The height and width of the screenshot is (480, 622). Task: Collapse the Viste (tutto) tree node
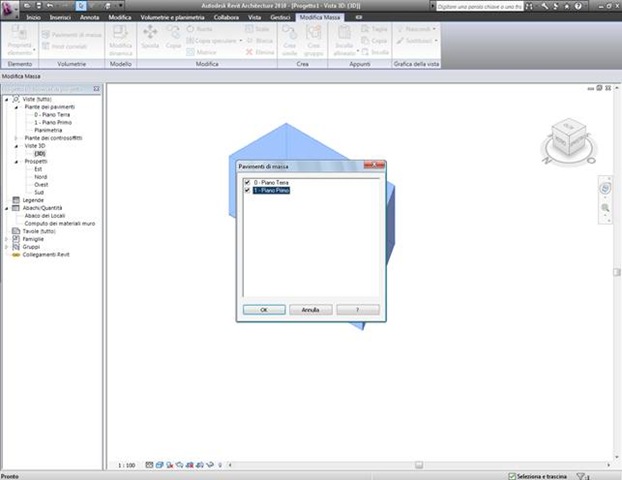pyautogui.click(x=7, y=99)
